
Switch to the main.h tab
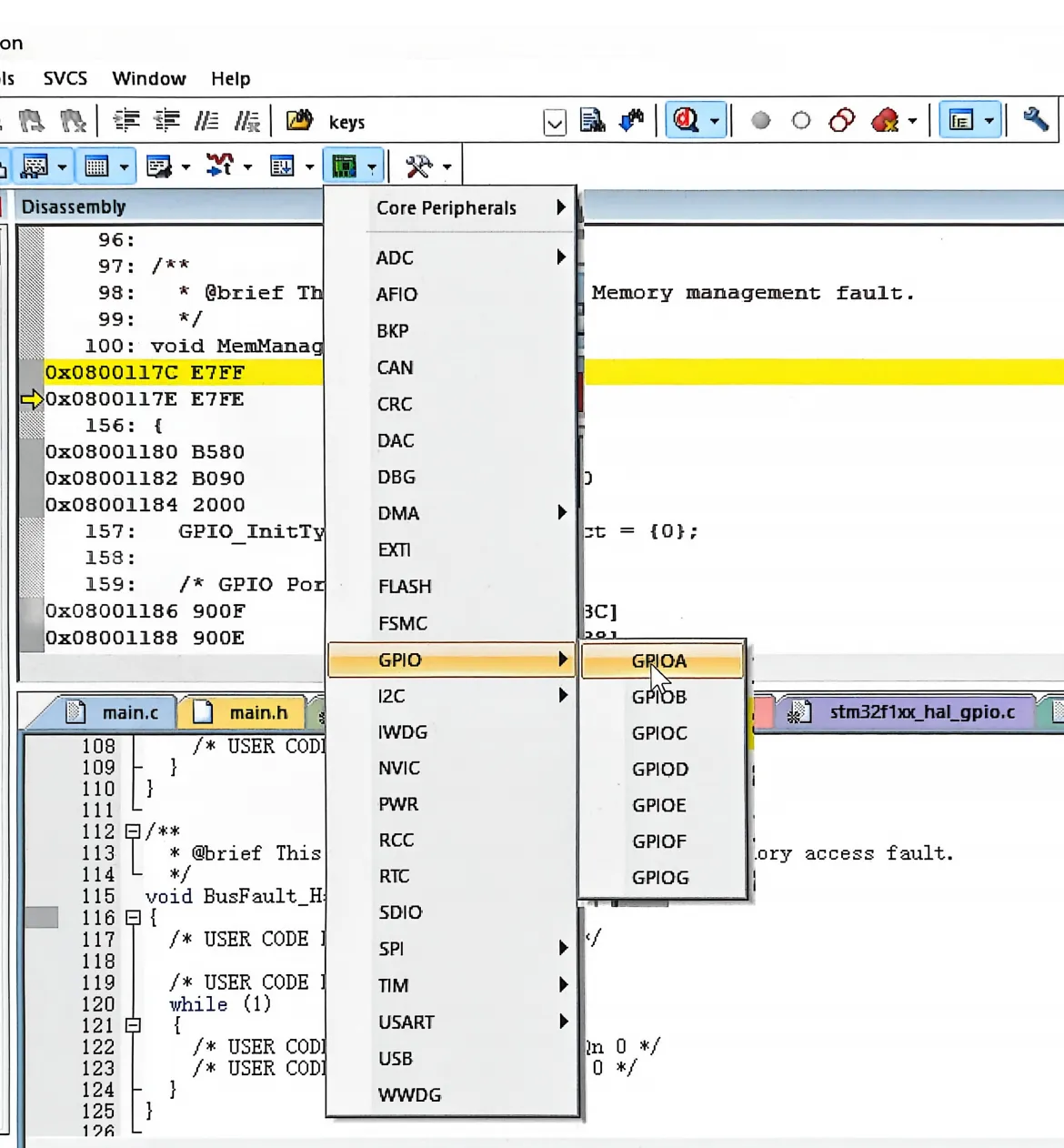pos(258,712)
